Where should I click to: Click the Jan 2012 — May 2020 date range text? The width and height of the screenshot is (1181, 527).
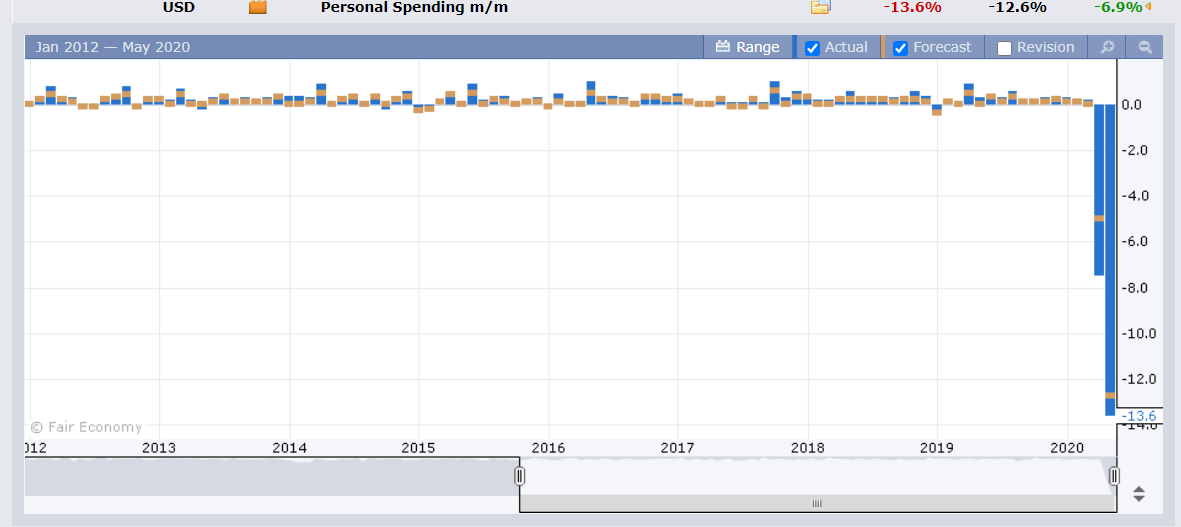pyautogui.click(x=112, y=47)
